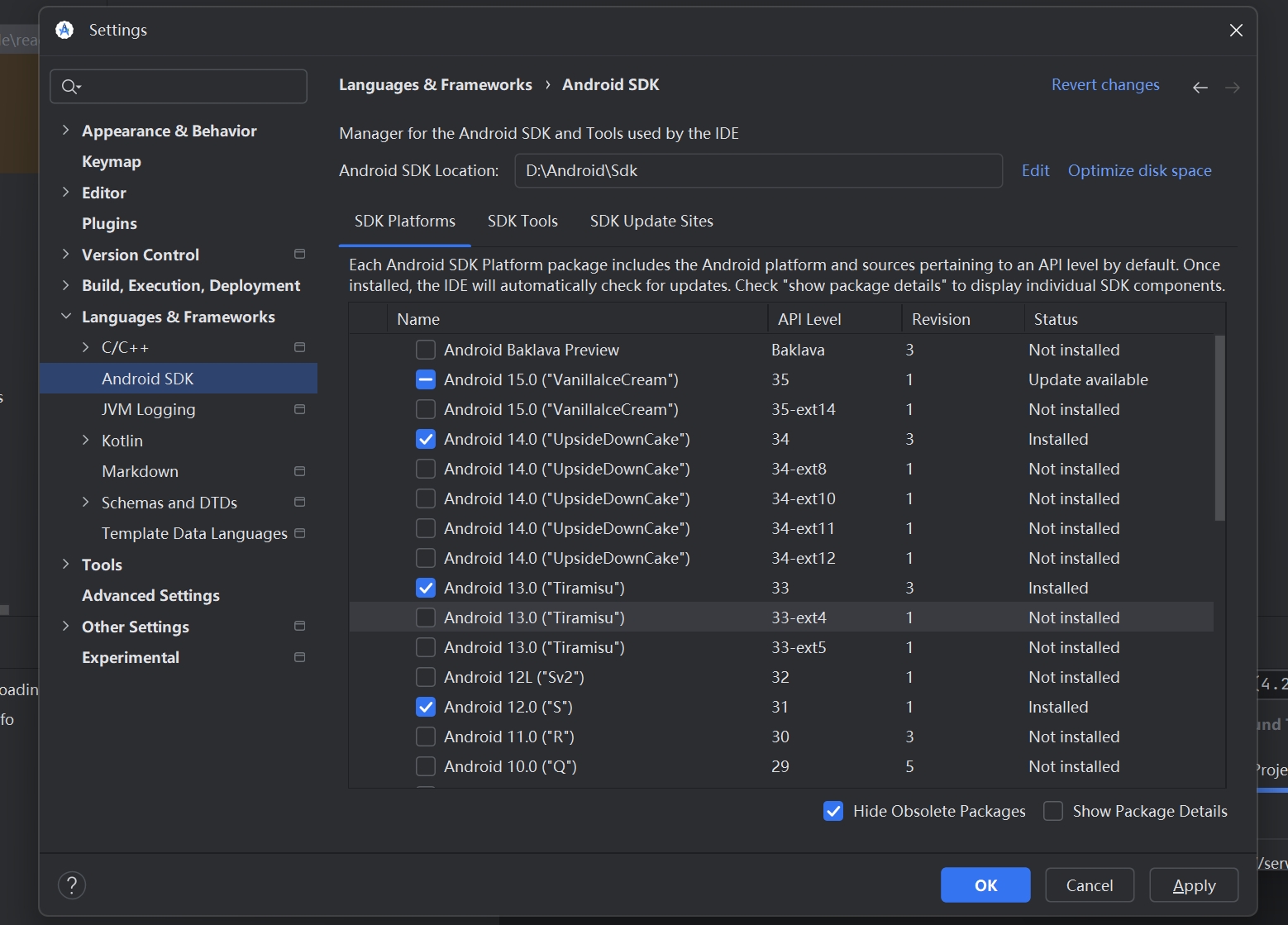Image resolution: width=1288 pixels, height=925 pixels.
Task: Check Android 11.0 R checkbox
Action: [426, 737]
